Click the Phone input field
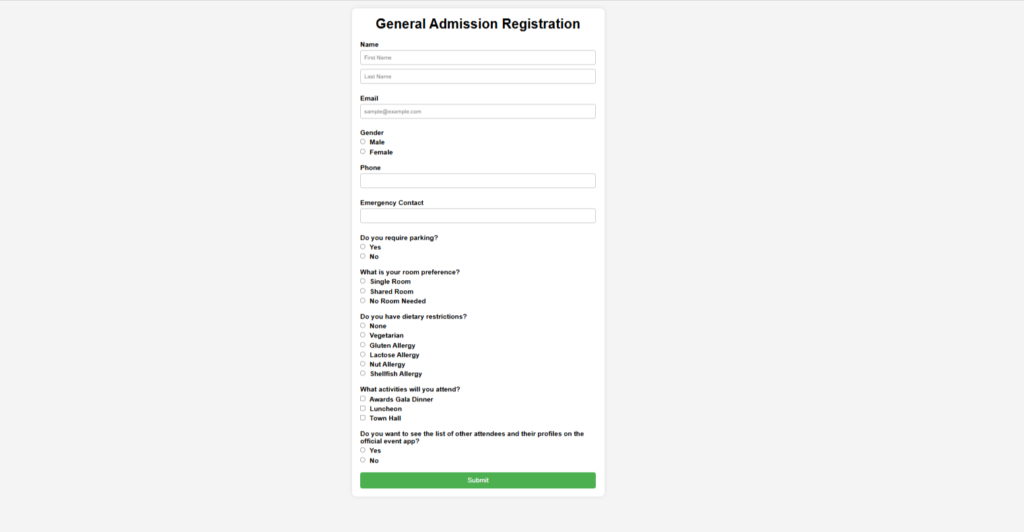Viewport: 1024px width, 532px height. point(477,181)
